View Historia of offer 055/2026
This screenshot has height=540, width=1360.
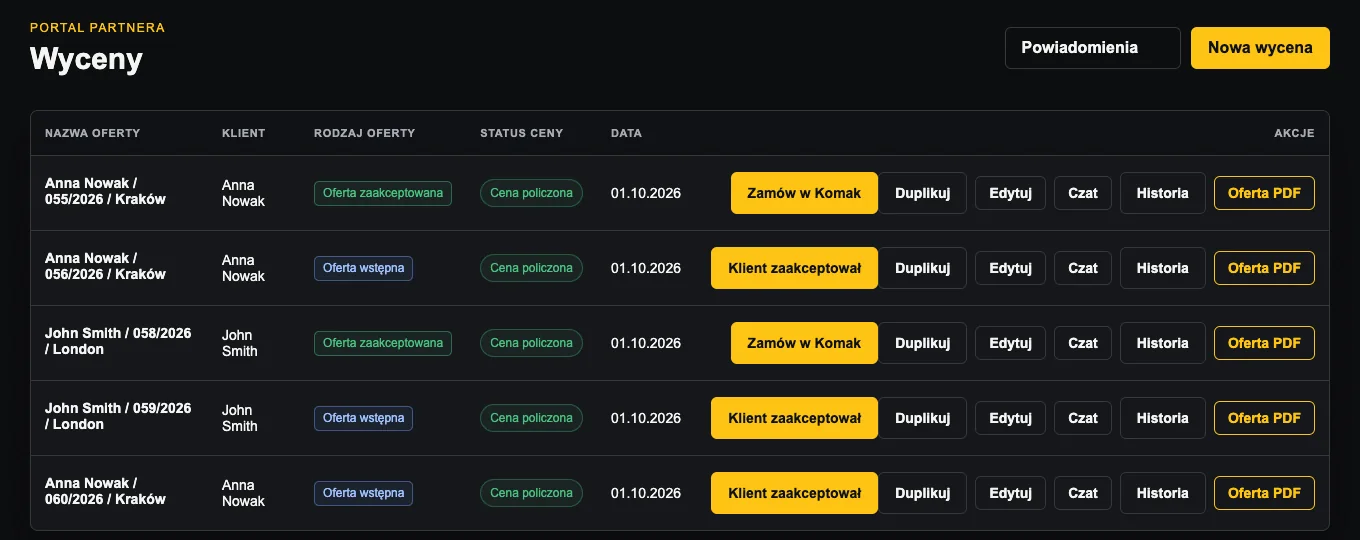(x=1162, y=193)
